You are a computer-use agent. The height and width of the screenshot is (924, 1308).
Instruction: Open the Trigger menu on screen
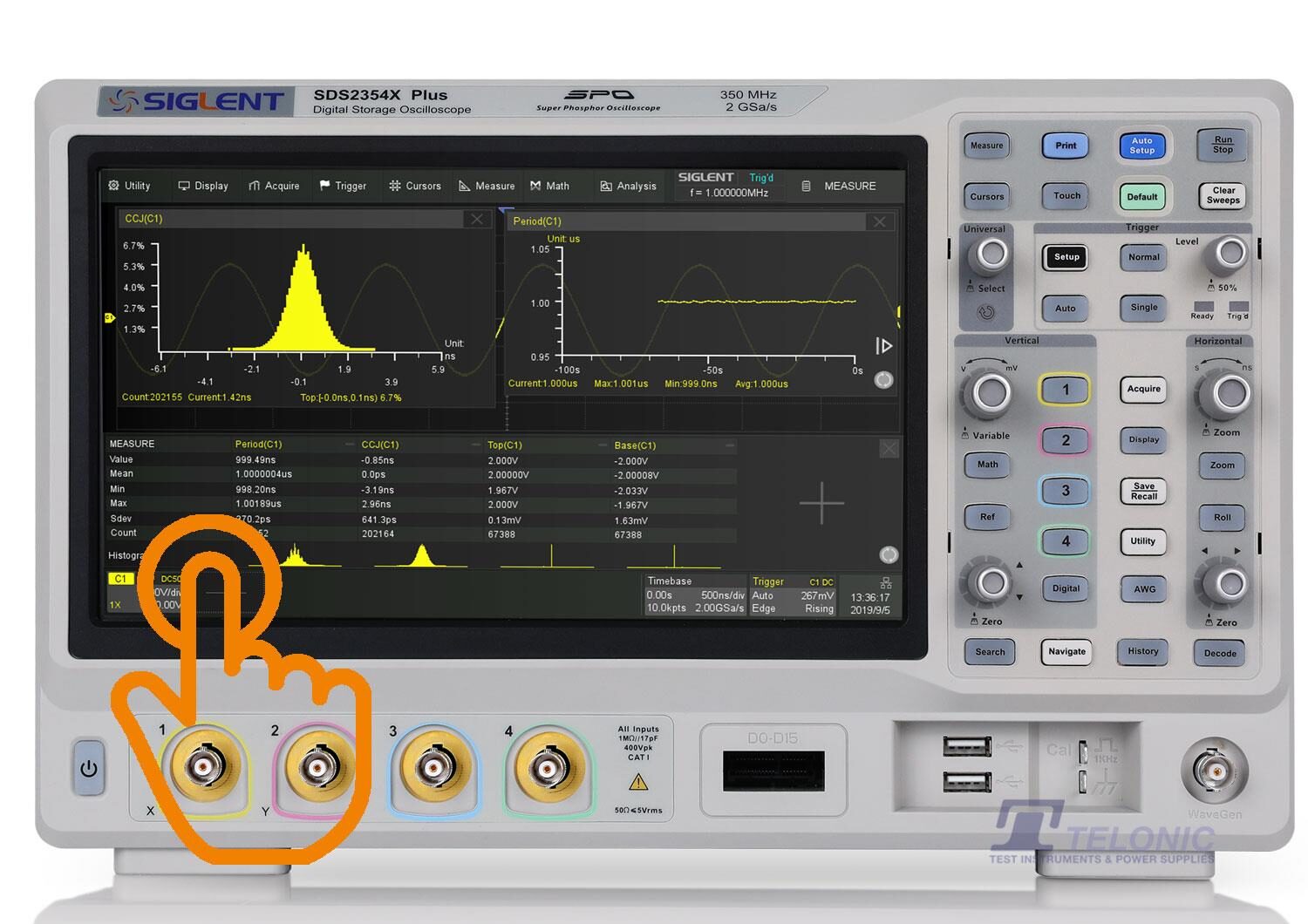point(343,186)
